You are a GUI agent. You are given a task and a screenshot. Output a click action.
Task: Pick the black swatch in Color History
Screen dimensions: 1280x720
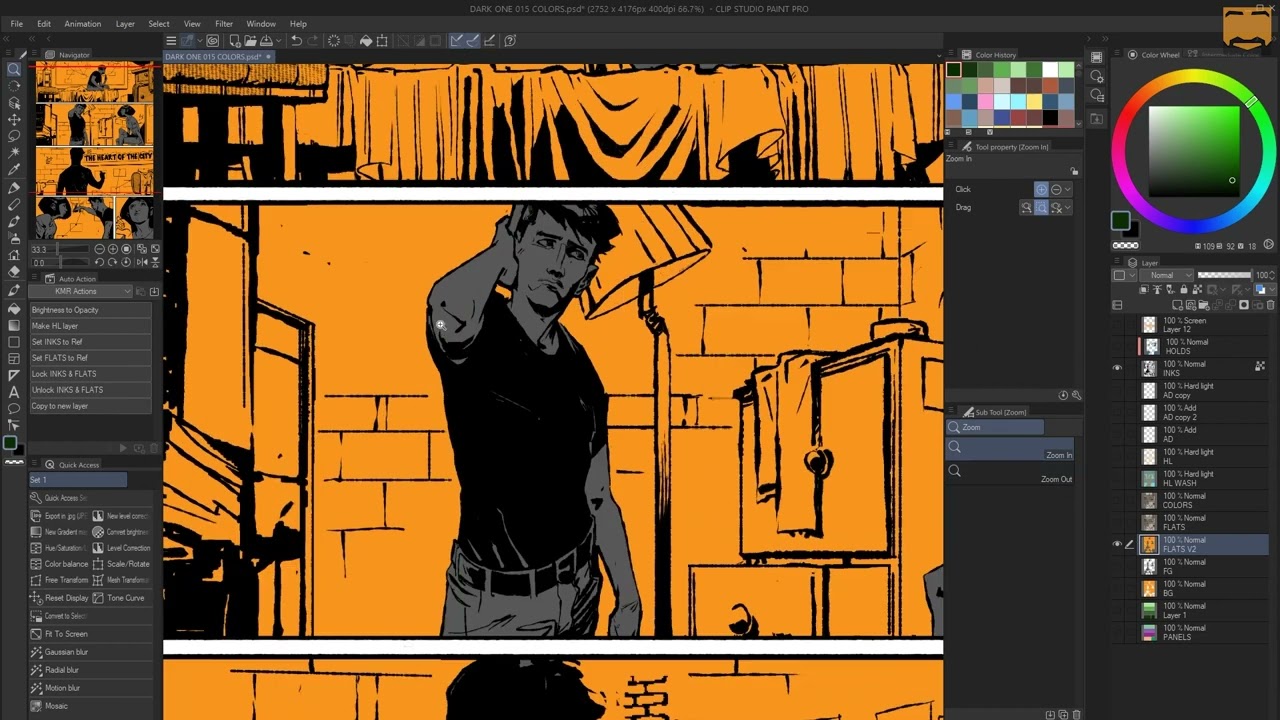point(1050,119)
